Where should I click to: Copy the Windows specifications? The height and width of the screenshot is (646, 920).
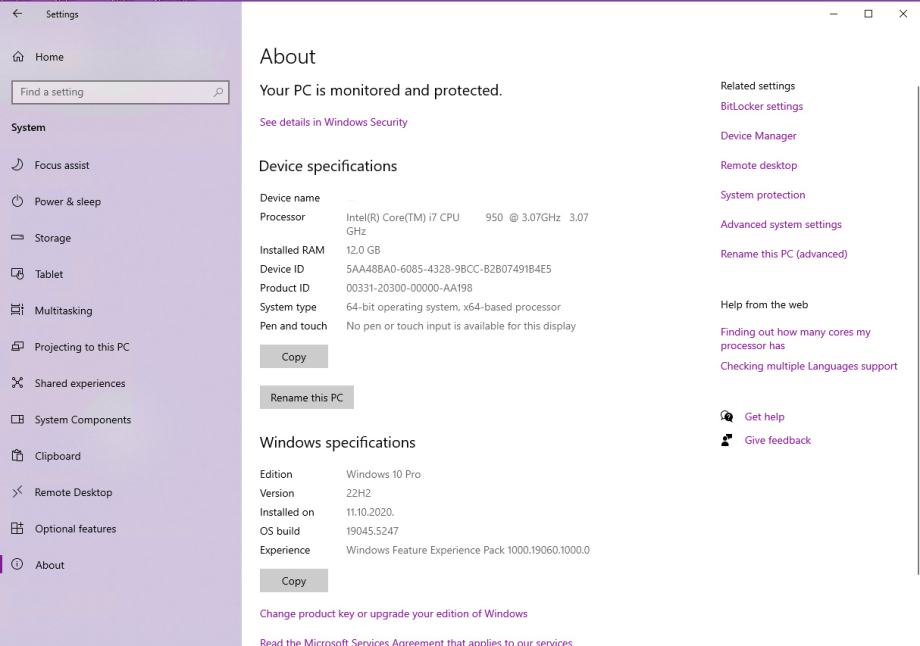(x=294, y=581)
